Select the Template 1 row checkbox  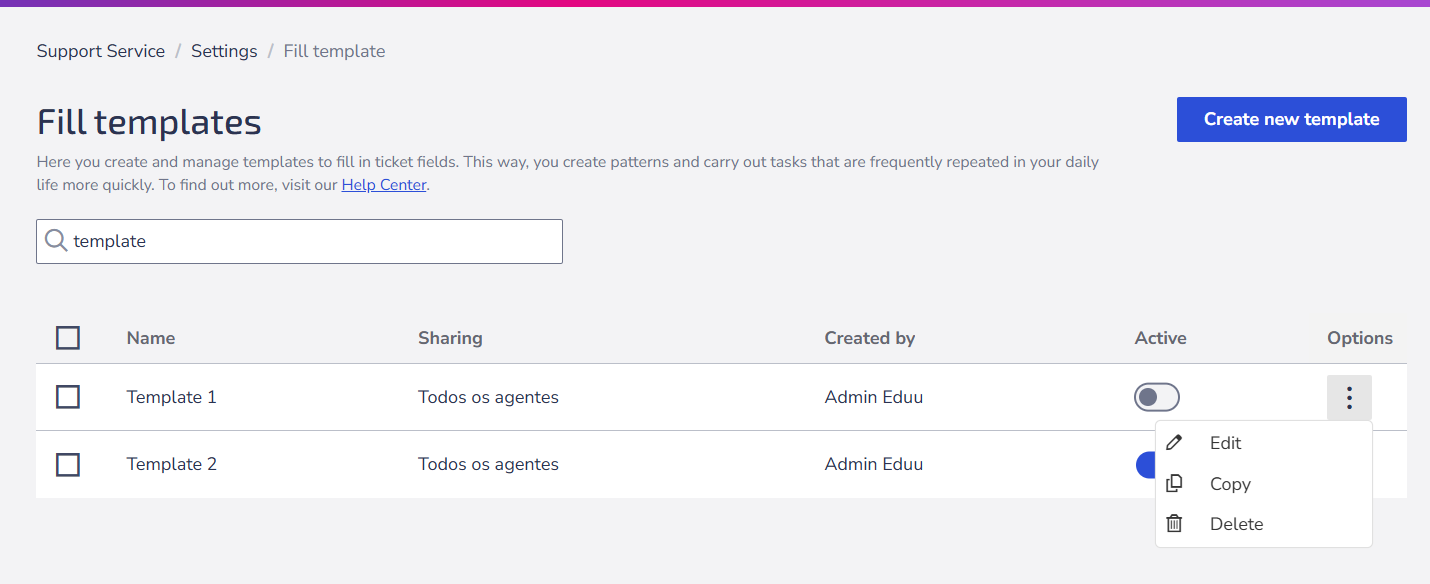coord(68,397)
